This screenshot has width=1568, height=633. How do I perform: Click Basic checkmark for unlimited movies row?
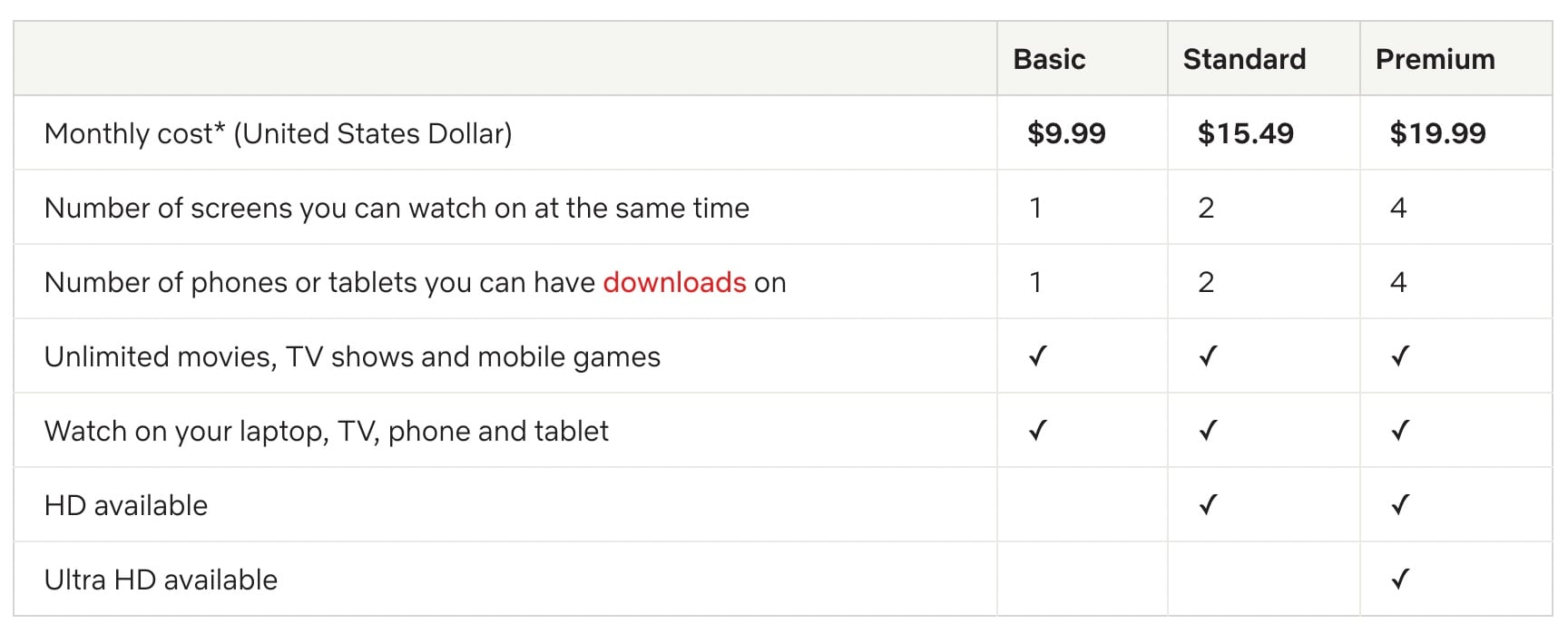[1038, 356]
